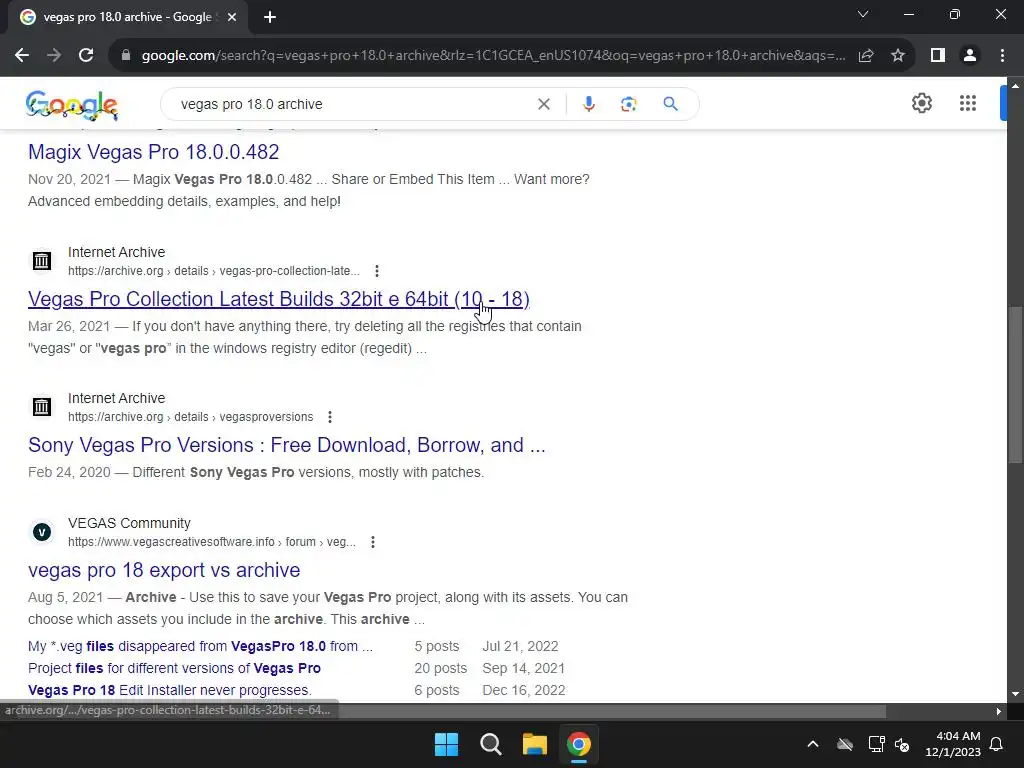This screenshot has height=768, width=1024.
Task: Click the VEGAS Community site favicon
Action: tap(42, 532)
